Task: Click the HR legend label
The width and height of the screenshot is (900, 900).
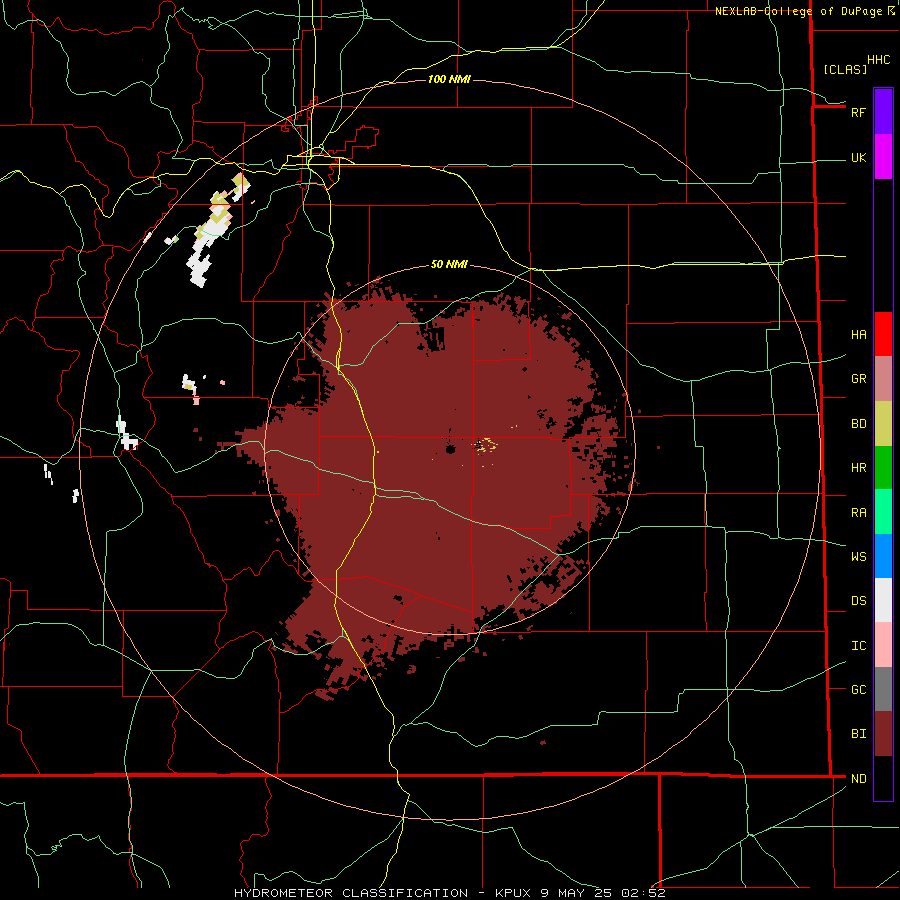Action: click(858, 468)
